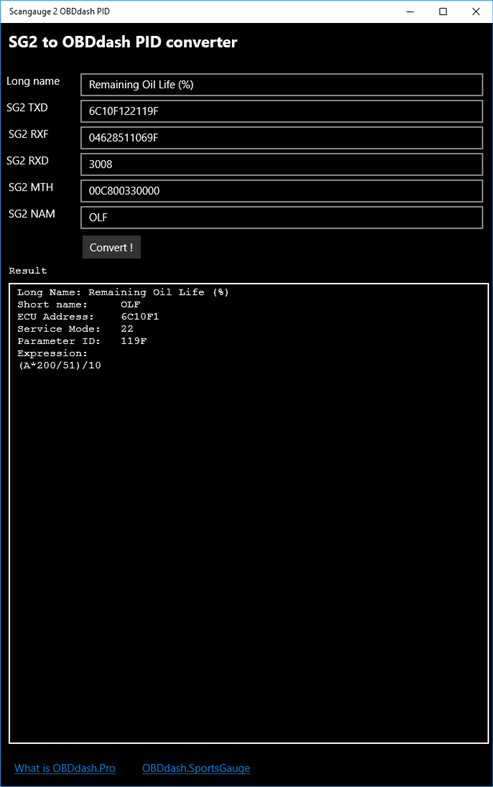The width and height of the screenshot is (493, 787).
Task: Click the 'SG2 NAM' label
Action: (x=31, y=214)
